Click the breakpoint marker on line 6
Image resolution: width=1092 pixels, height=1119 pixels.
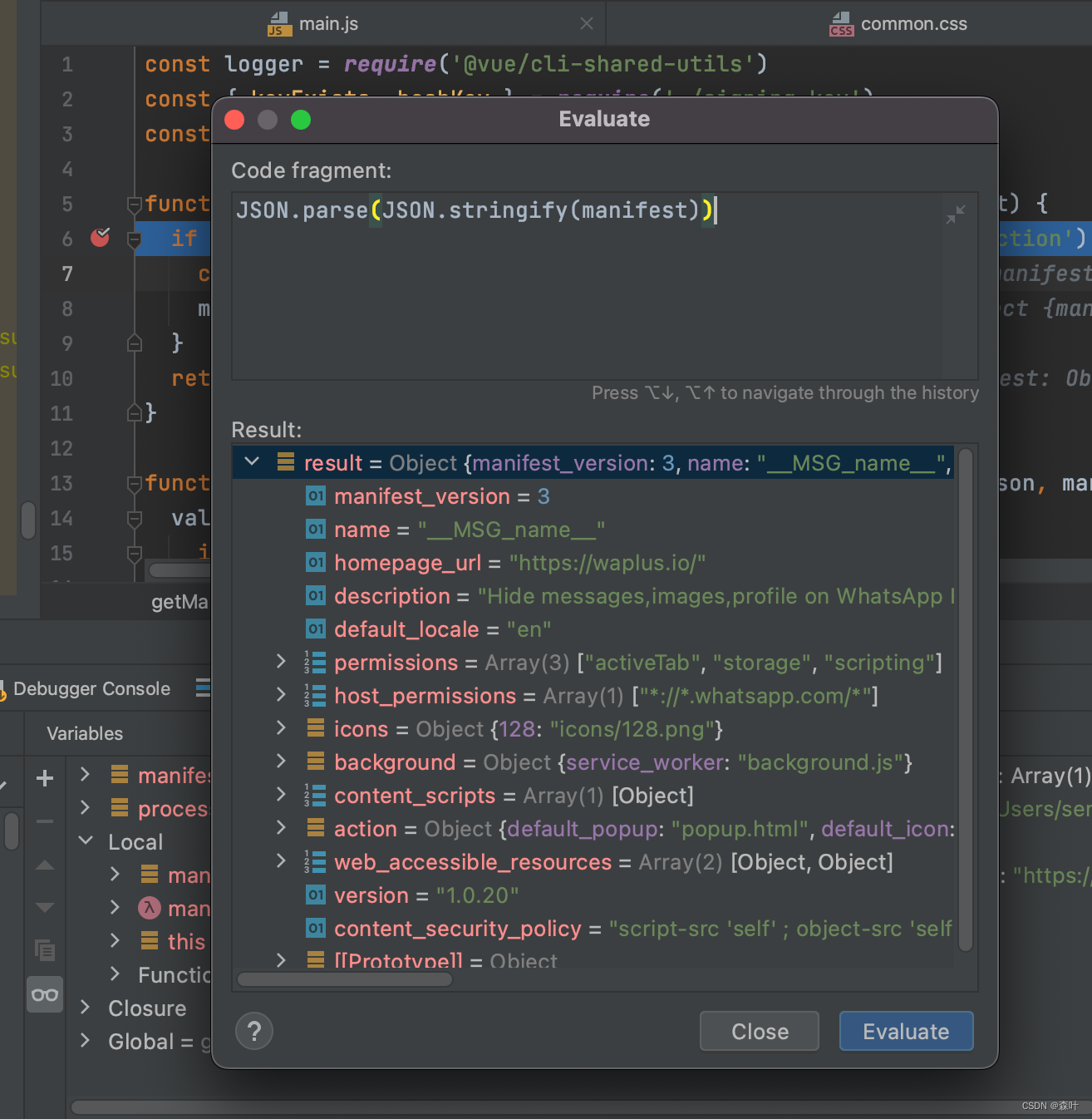[101, 238]
